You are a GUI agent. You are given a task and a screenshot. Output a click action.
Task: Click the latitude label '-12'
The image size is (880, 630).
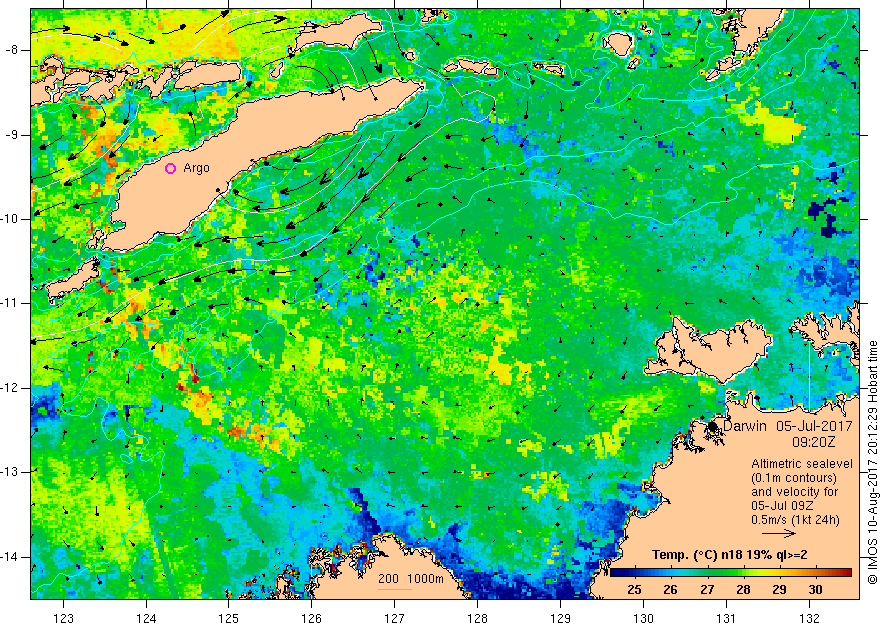pos(11,388)
